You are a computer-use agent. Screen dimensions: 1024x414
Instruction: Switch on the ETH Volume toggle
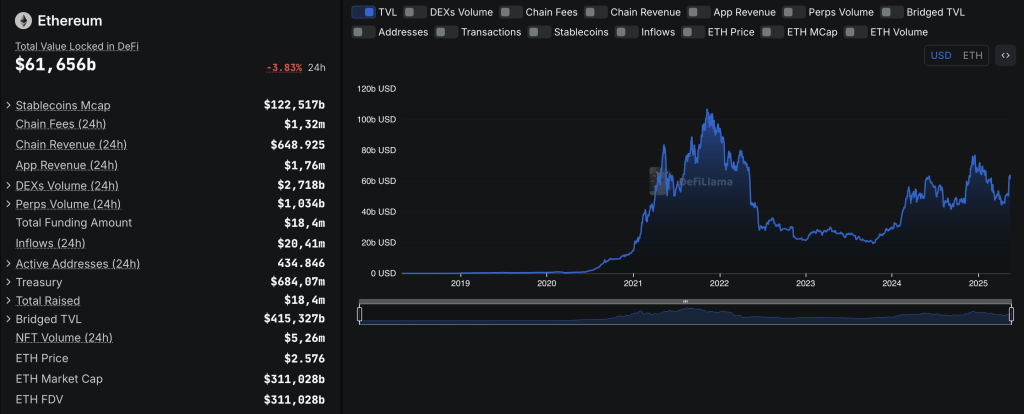pos(856,31)
